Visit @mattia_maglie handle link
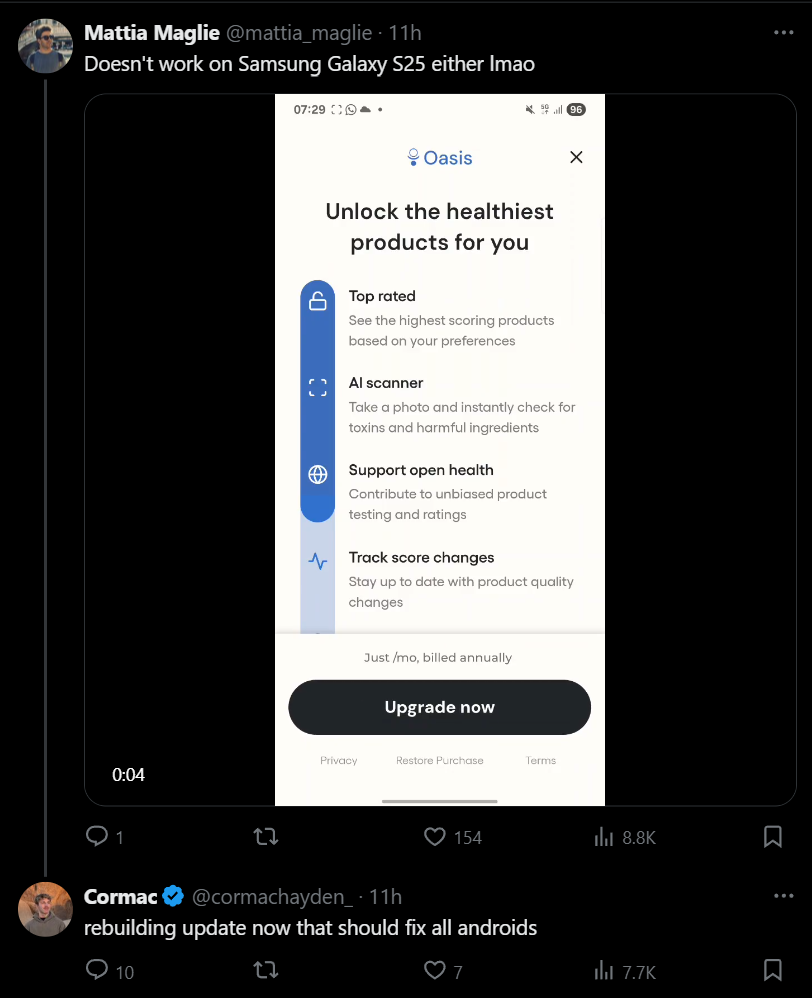 (x=299, y=32)
